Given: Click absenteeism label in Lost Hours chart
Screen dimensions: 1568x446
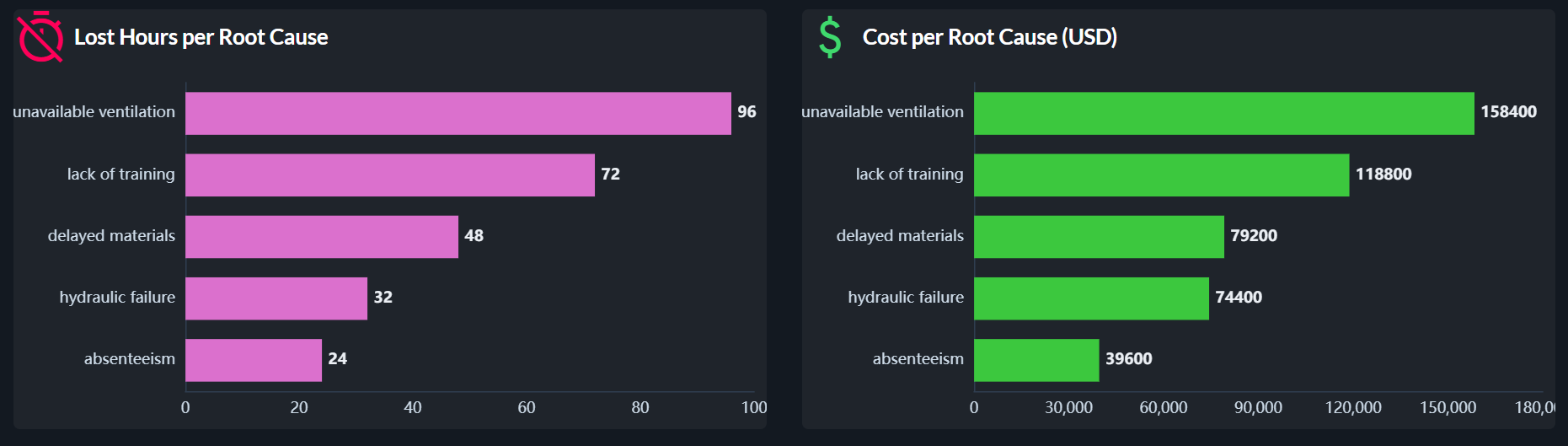Looking at the screenshot, I should pyautogui.click(x=130, y=359).
